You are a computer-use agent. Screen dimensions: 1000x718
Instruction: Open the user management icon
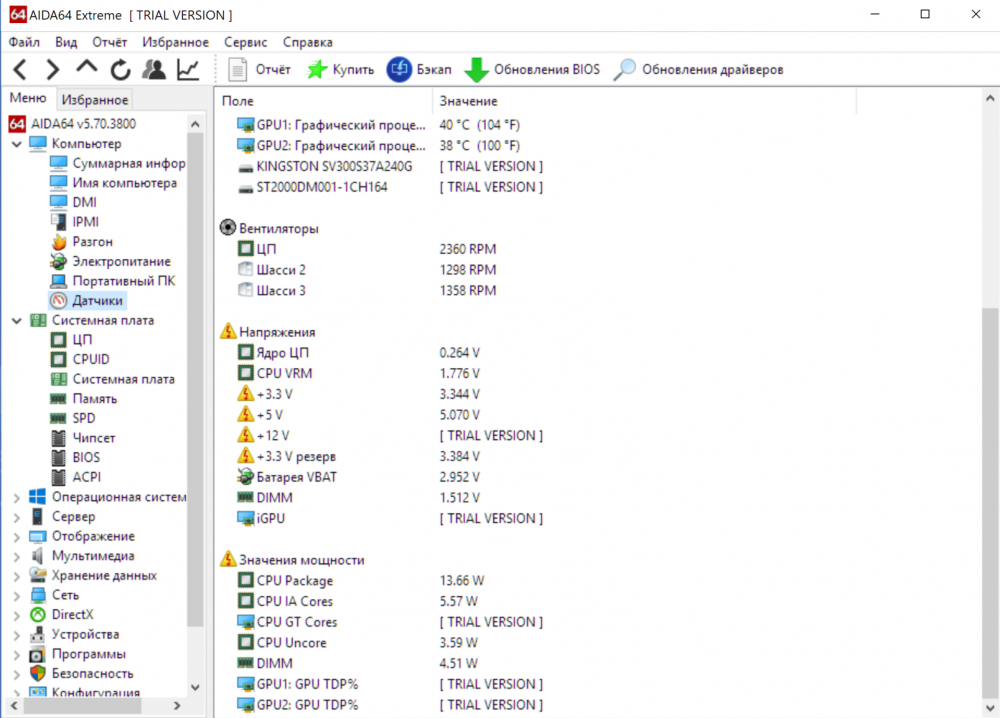coord(154,69)
